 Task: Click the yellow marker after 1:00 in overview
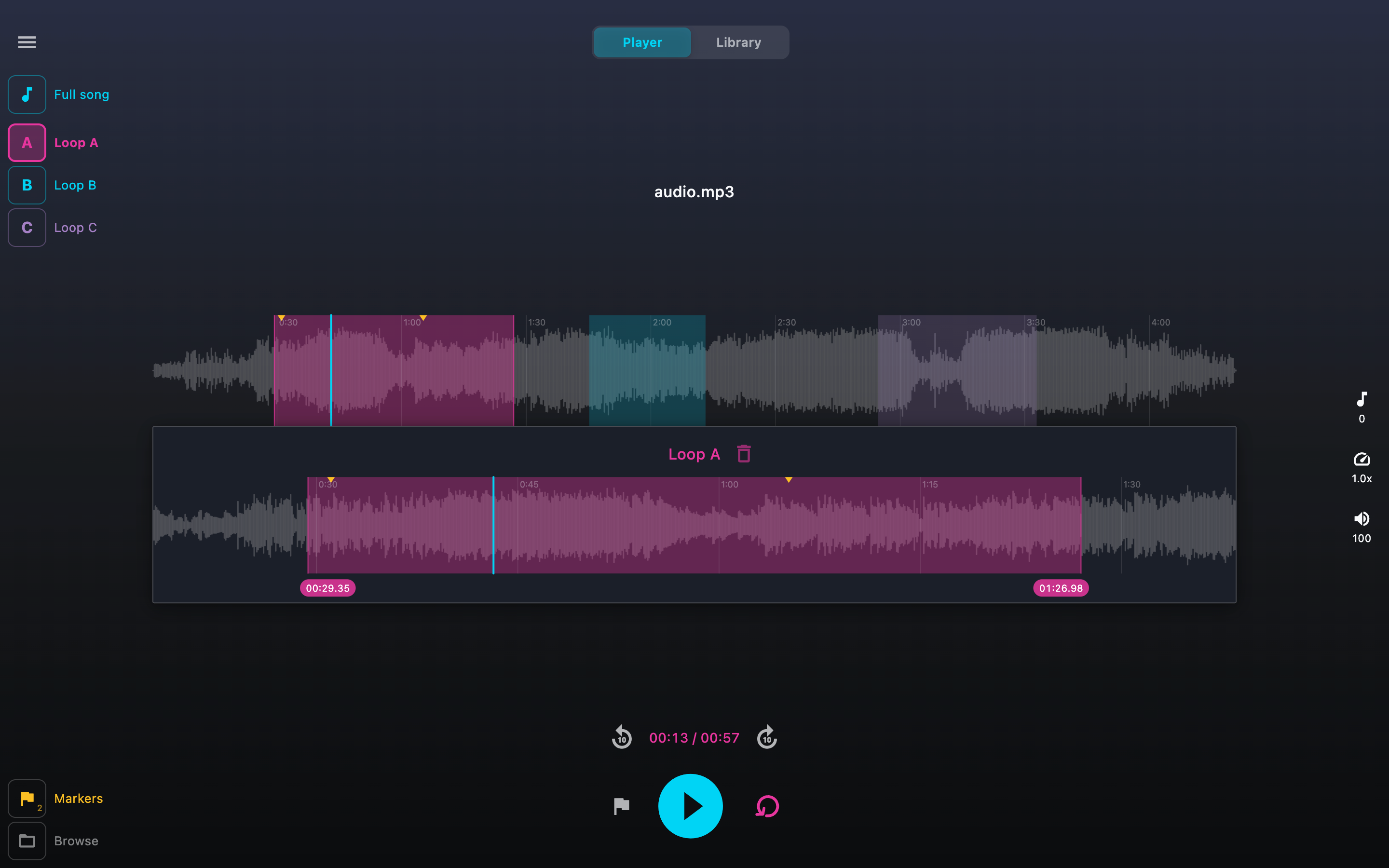[x=423, y=318]
